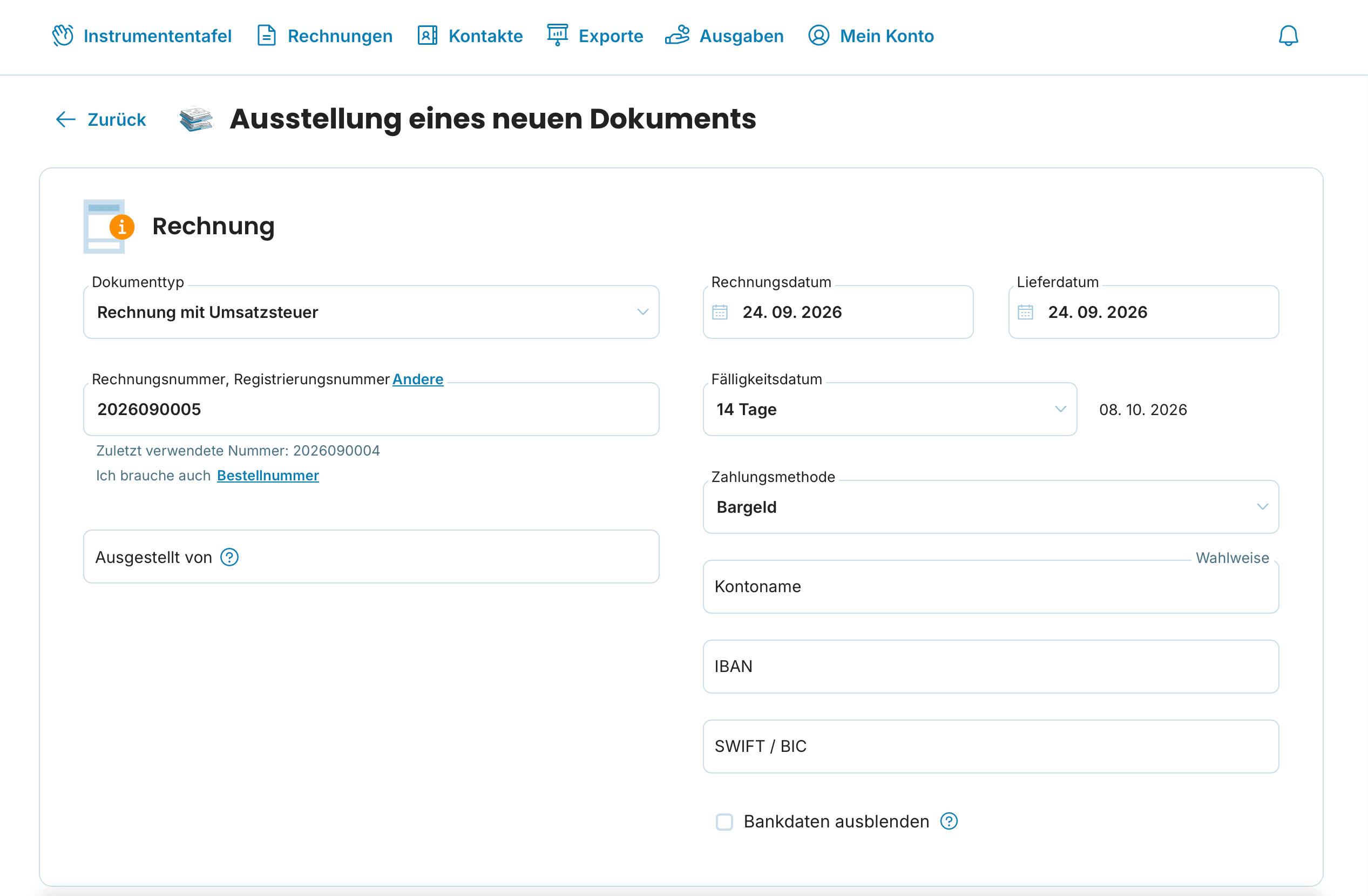Click the Zurück link
Image resolution: width=1368 pixels, height=896 pixels.
[117, 119]
